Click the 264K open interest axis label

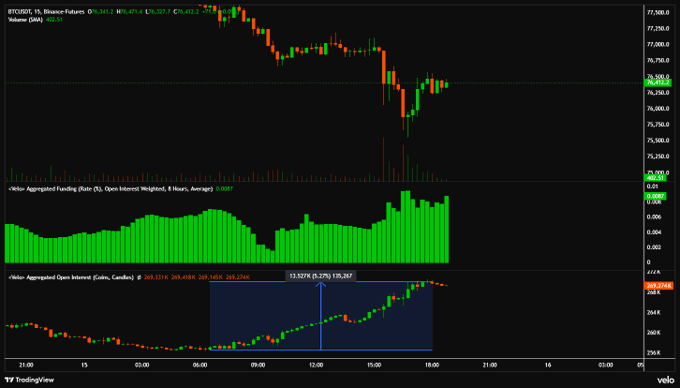click(654, 313)
